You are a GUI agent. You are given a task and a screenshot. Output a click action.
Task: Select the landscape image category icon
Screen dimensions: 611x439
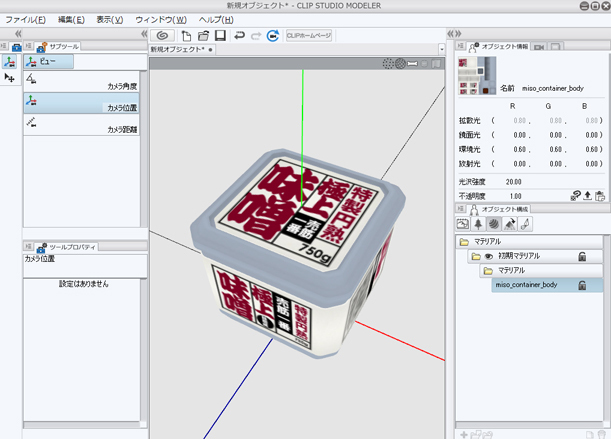pos(463,224)
